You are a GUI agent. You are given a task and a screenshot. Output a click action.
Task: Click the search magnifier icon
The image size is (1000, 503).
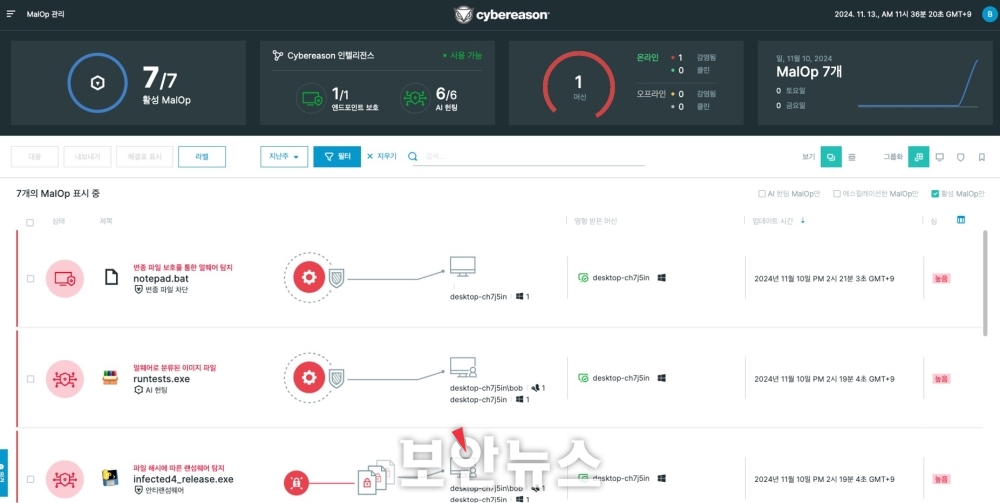point(413,156)
